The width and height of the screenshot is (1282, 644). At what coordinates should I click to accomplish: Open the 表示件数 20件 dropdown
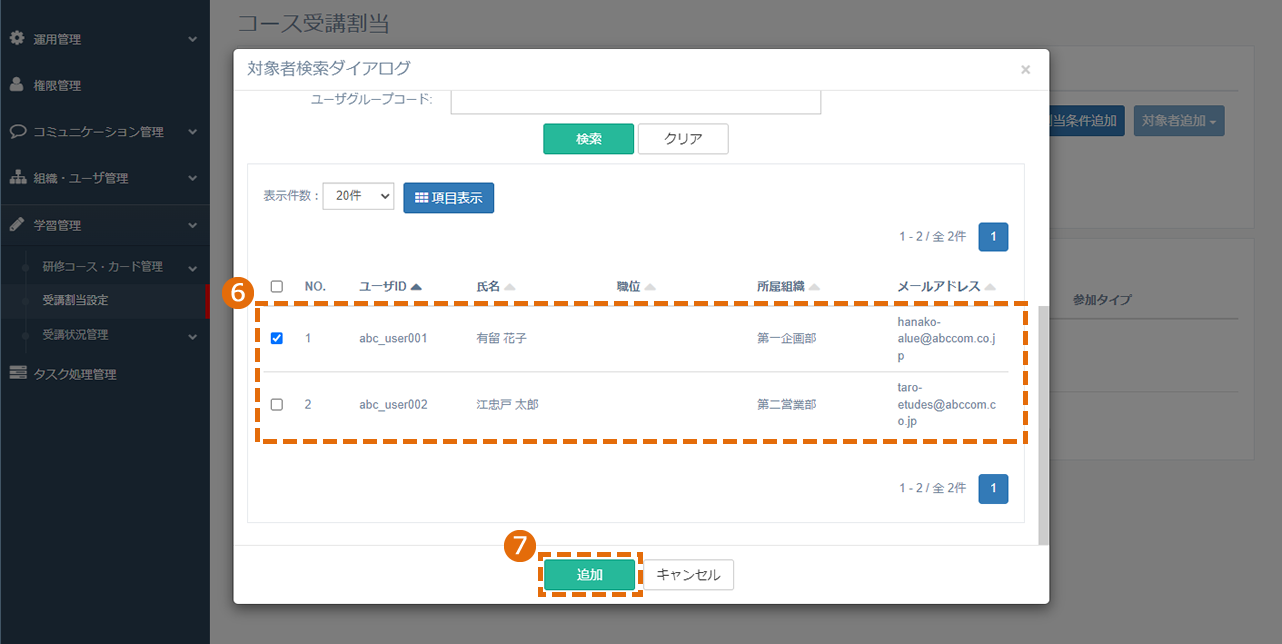(x=358, y=196)
